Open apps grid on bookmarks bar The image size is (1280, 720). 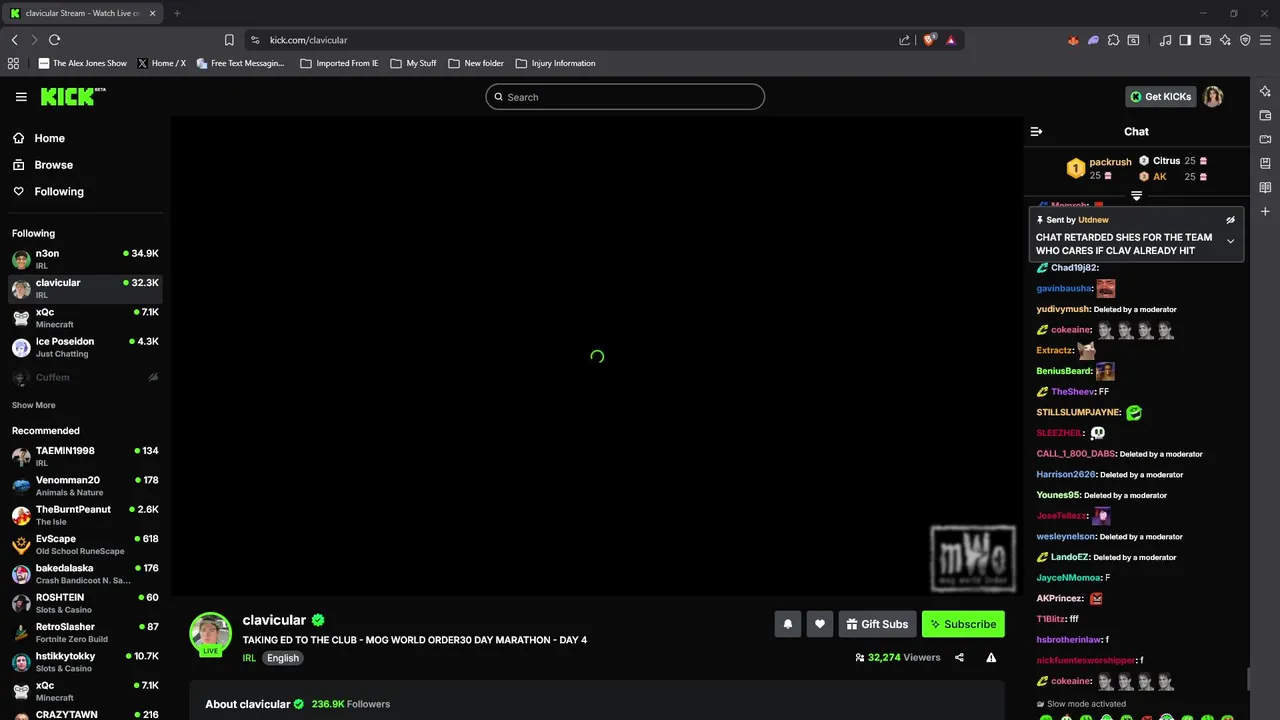pyautogui.click(x=13, y=63)
